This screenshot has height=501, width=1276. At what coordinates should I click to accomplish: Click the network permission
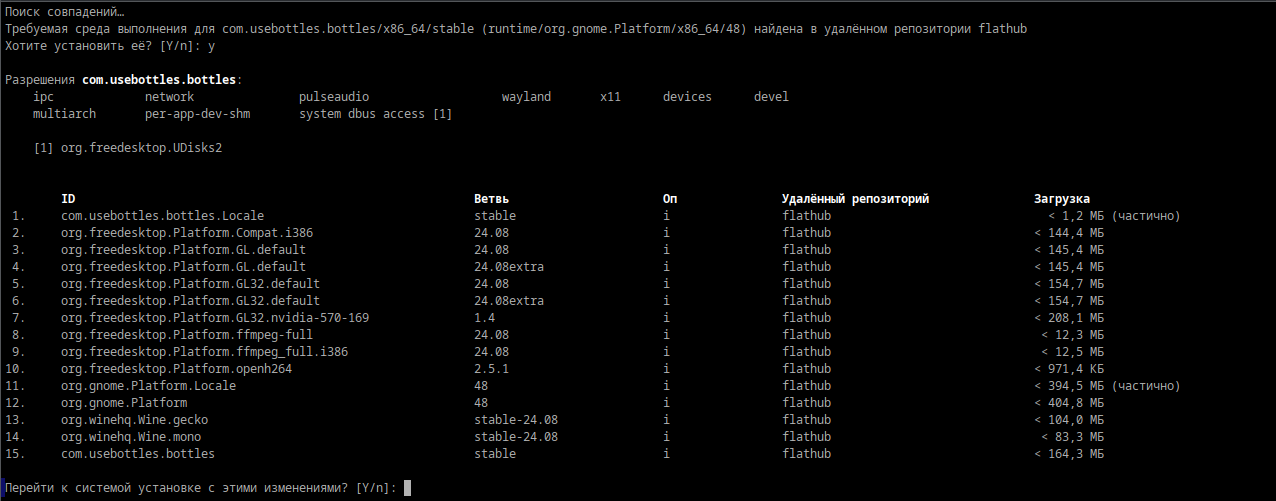pos(170,97)
